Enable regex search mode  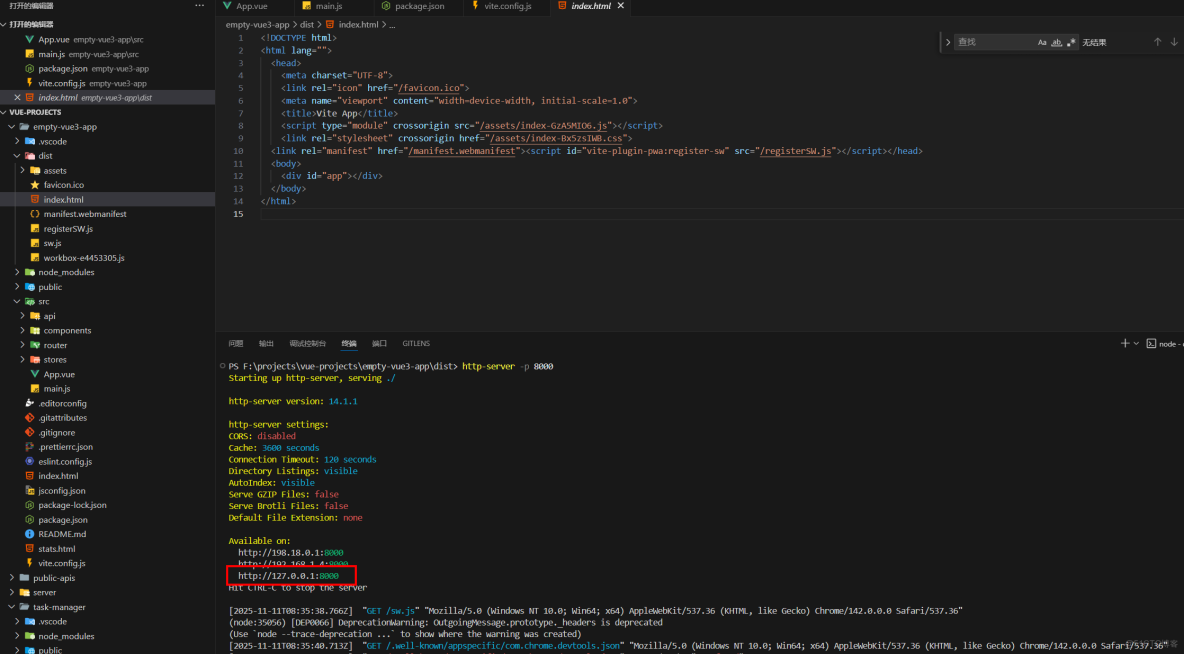[x=1071, y=42]
